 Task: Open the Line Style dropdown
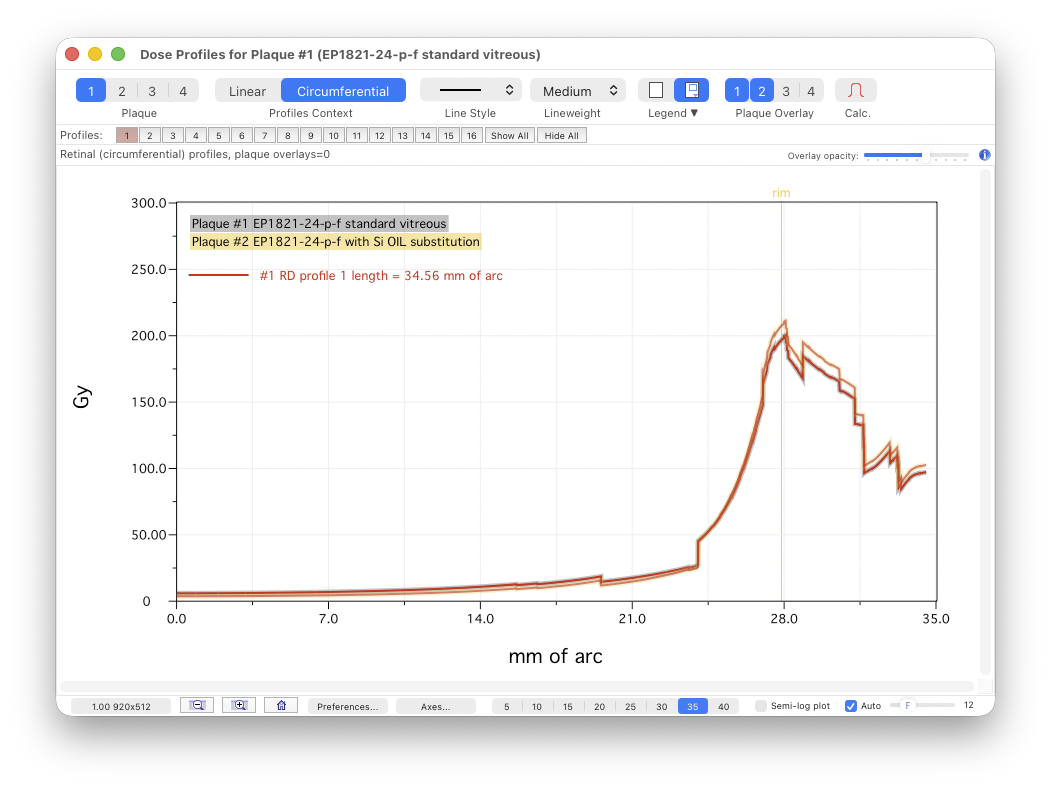point(470,90)
